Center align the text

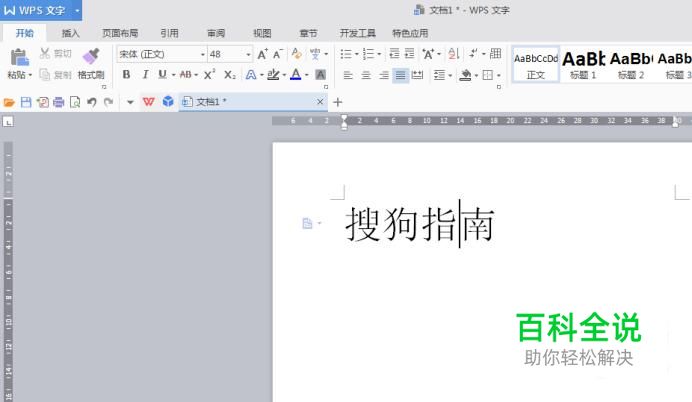(366, 75)
